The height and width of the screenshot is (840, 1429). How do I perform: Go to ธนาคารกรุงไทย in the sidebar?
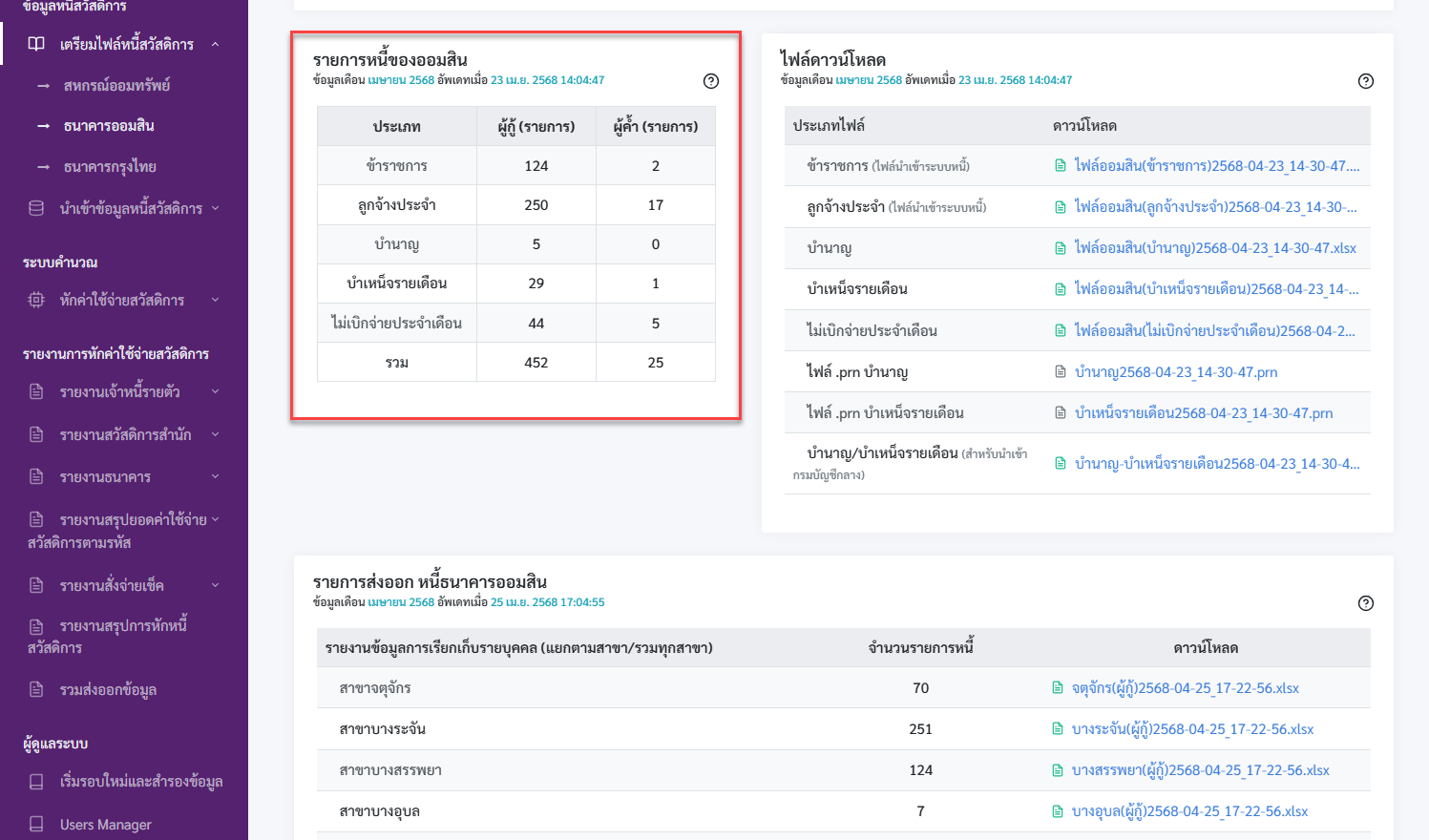point(110,167)
